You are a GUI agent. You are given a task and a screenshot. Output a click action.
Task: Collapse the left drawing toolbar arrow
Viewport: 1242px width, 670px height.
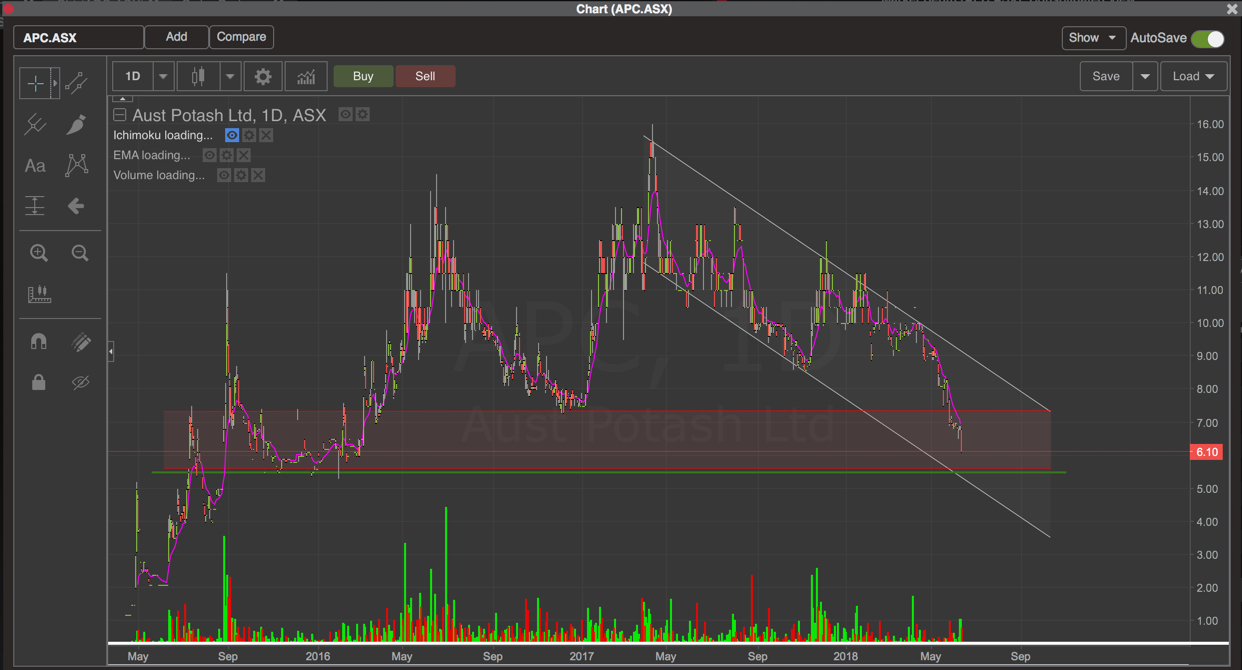pyautogui.click(x=110, y=351)
